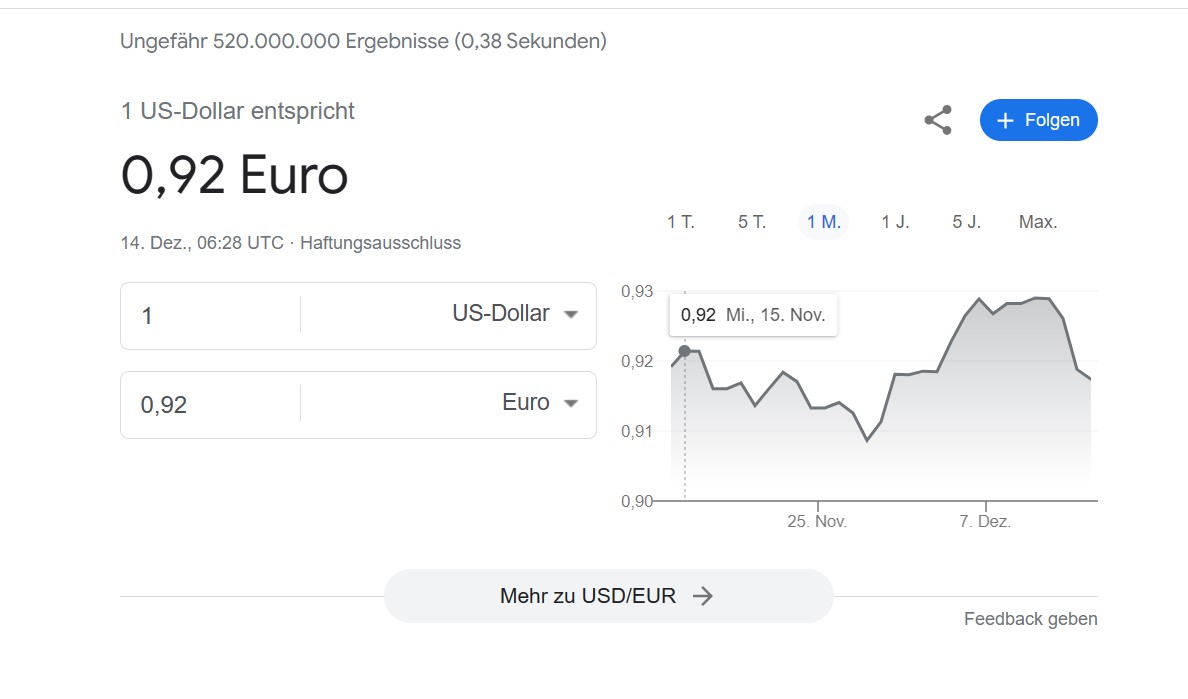Click the Feedback geben link
The image size is (1188, 699).
click(1030, 619)
